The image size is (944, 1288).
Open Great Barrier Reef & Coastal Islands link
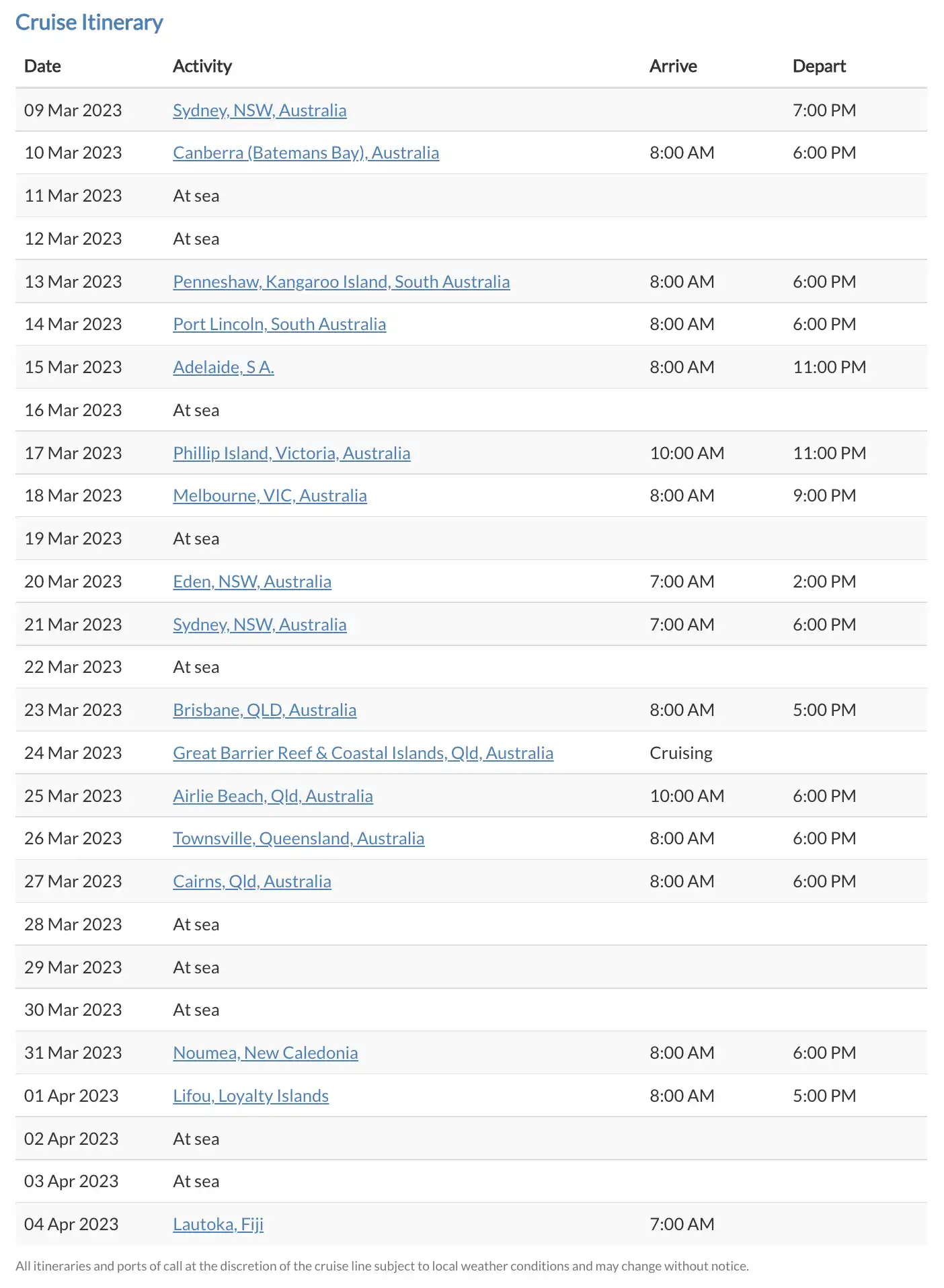pos(363,753)
